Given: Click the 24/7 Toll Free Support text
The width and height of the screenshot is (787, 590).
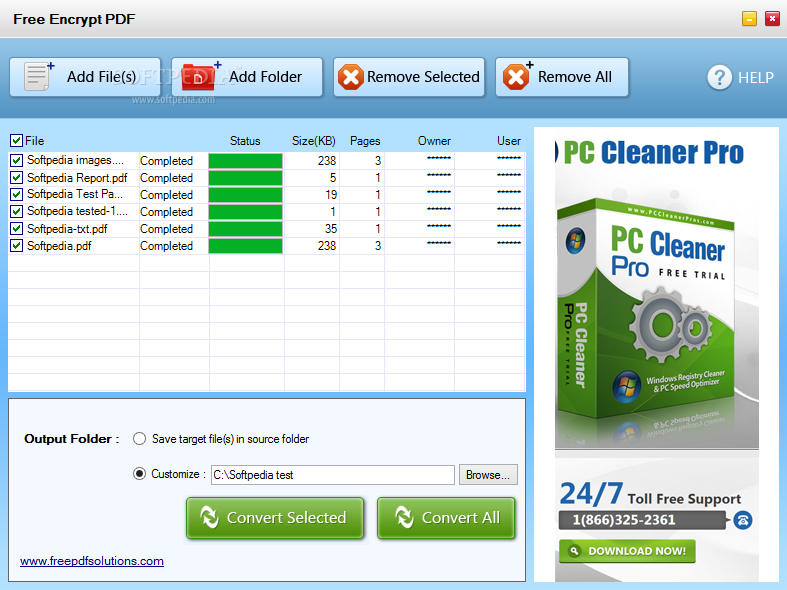Looking at the screenshot, I should pyautogui.click(x=650, y=494).
